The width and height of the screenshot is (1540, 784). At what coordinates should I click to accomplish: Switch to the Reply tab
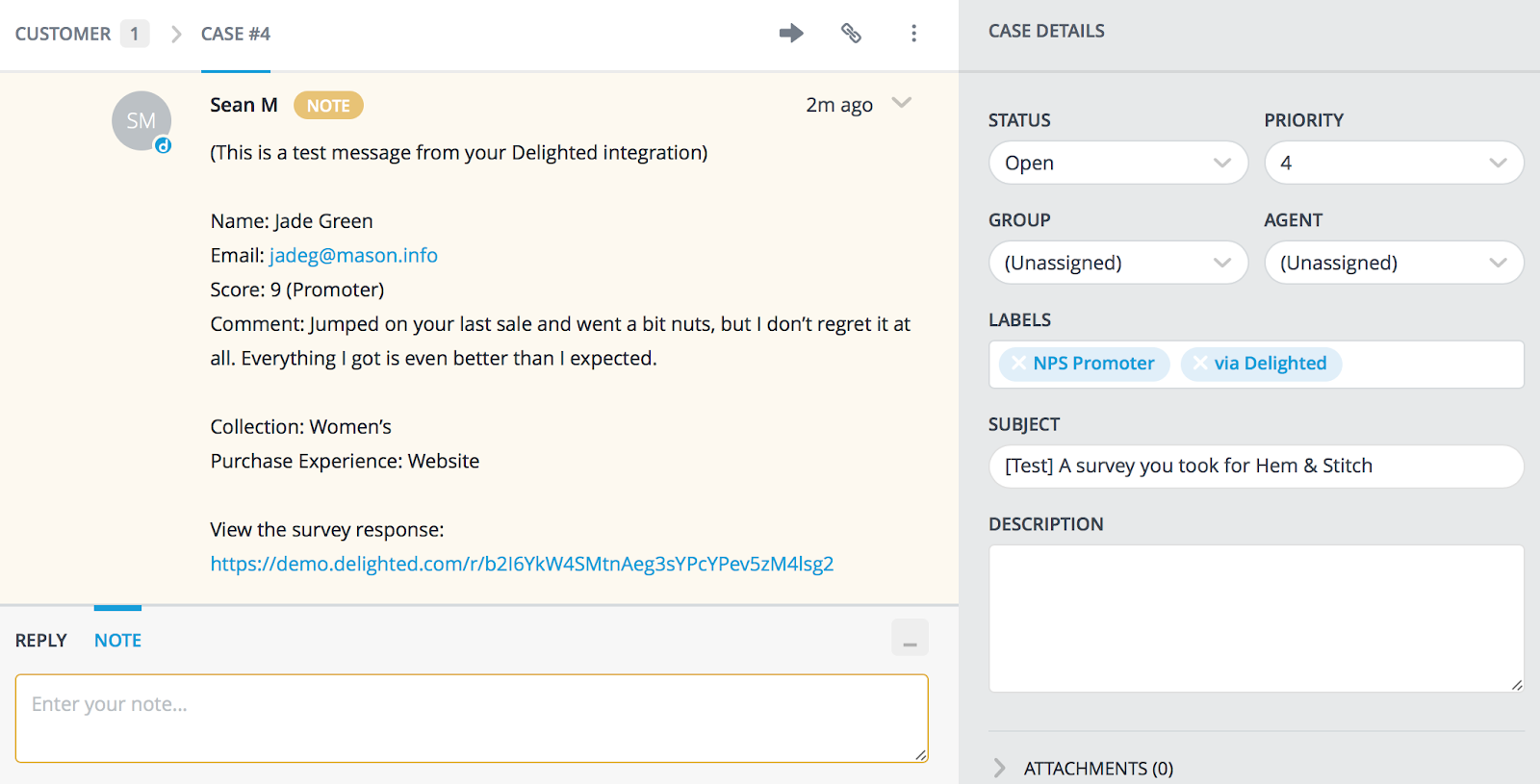(x=41, y=641)
